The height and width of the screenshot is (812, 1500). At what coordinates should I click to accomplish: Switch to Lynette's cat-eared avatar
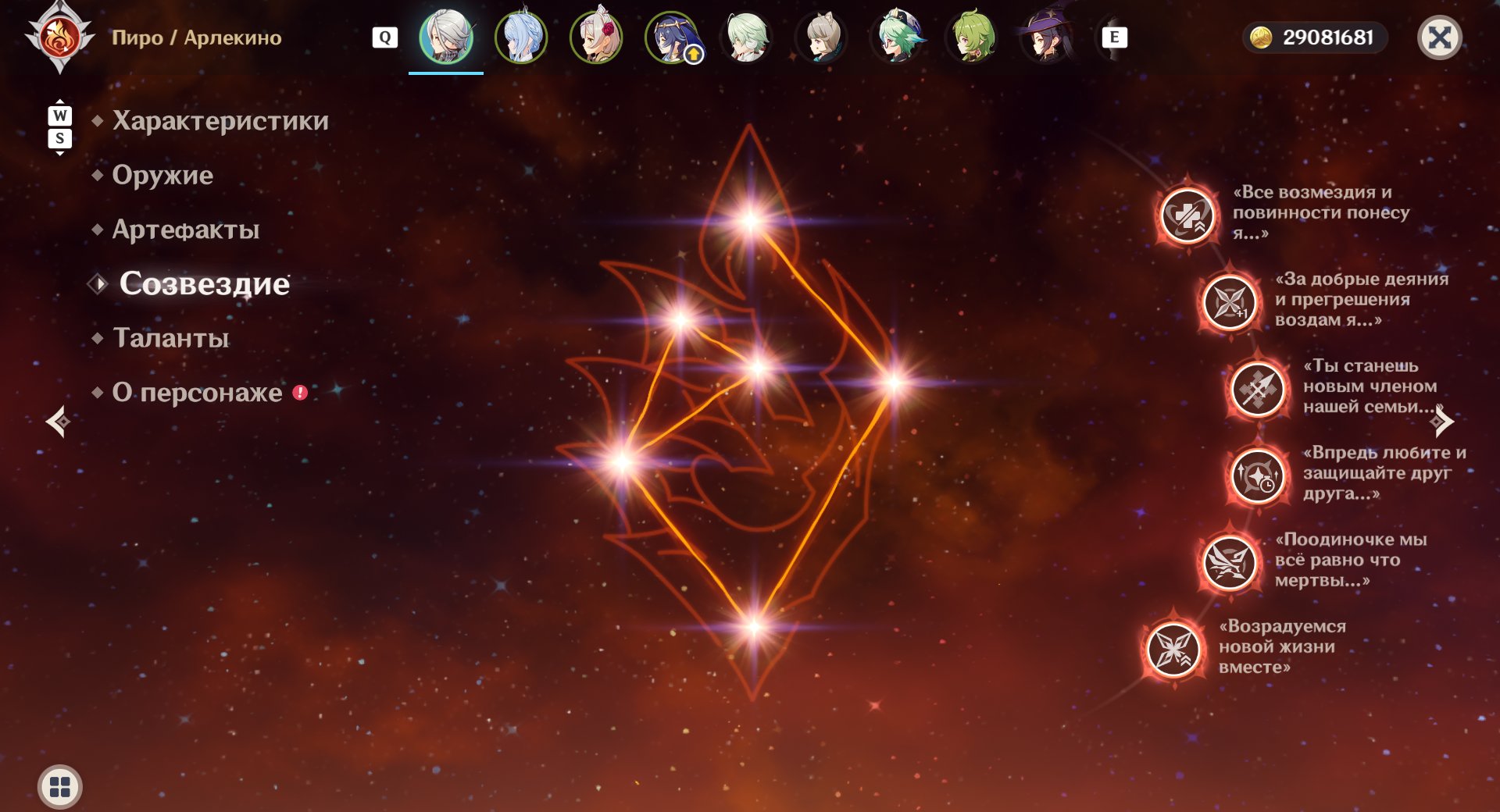coord(821,37)
